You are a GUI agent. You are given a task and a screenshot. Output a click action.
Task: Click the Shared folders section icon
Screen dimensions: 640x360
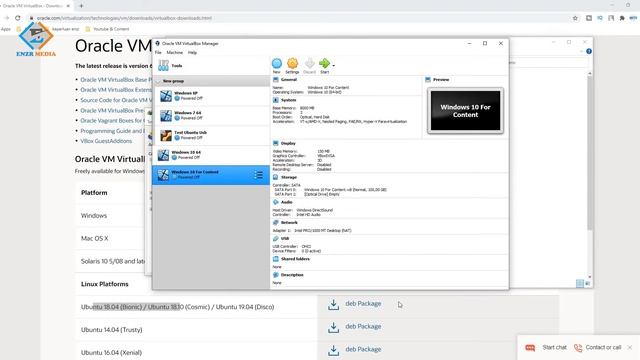tap(276, 259)
